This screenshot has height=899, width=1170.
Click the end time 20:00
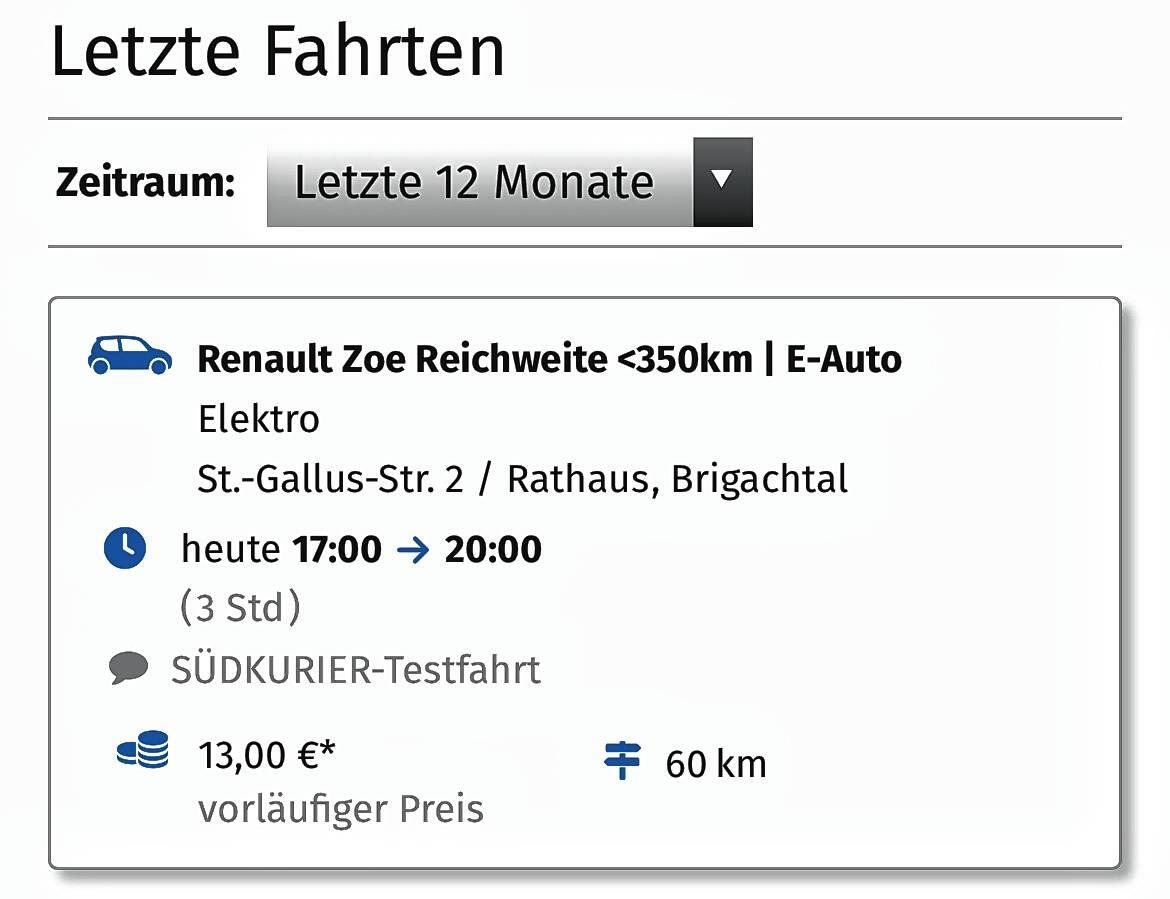[x=493, y=550]
